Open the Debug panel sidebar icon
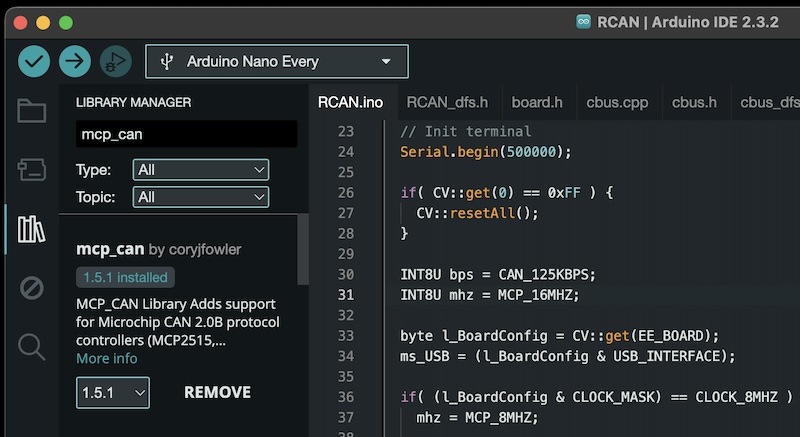The width and height of the screenshot is (800, 437). pyautogui.click(x=31, y=288)
